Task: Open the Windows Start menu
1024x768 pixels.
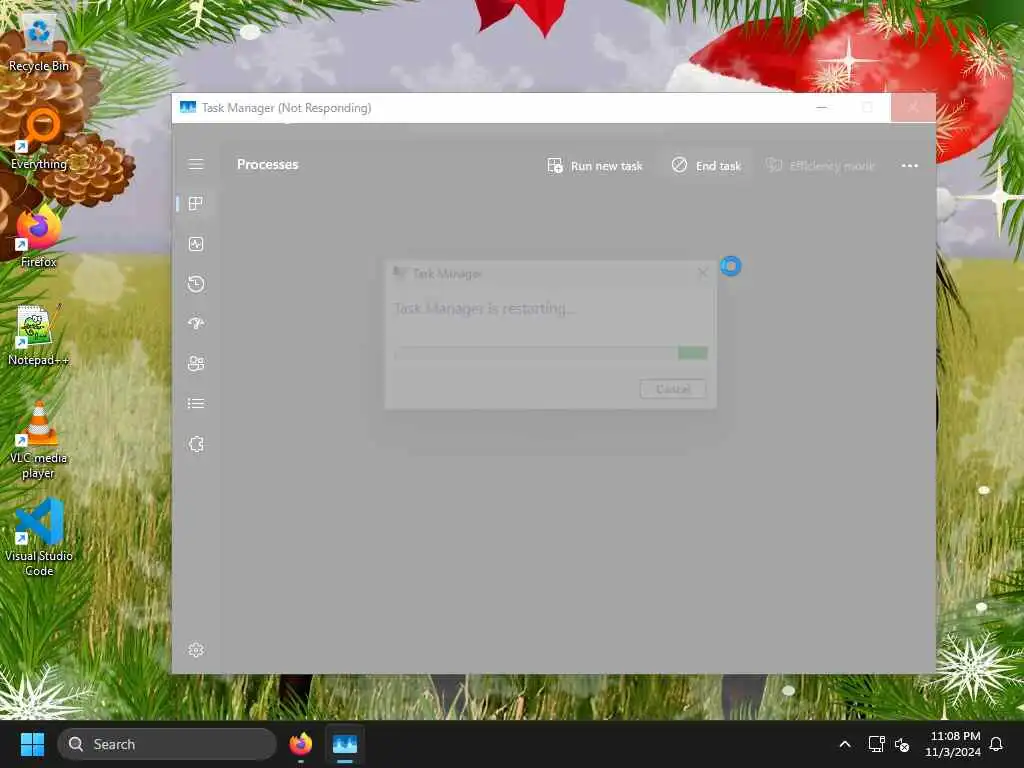Action: 32,744
